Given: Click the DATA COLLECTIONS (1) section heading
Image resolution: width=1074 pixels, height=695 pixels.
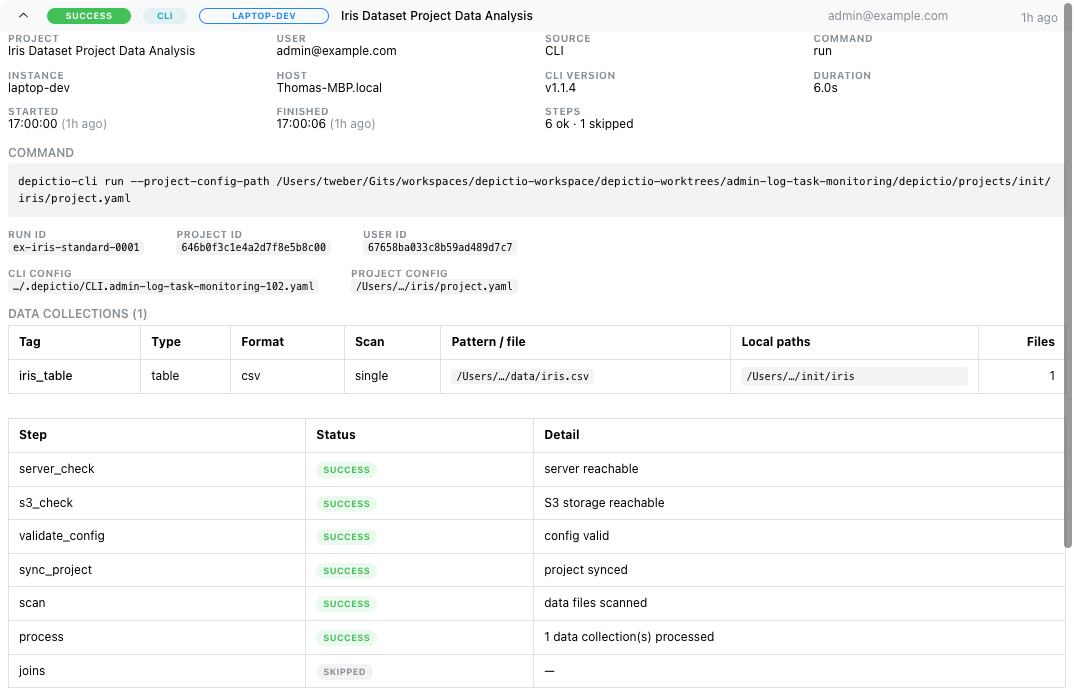Looking at the screenshot, I should coord(77,314).
